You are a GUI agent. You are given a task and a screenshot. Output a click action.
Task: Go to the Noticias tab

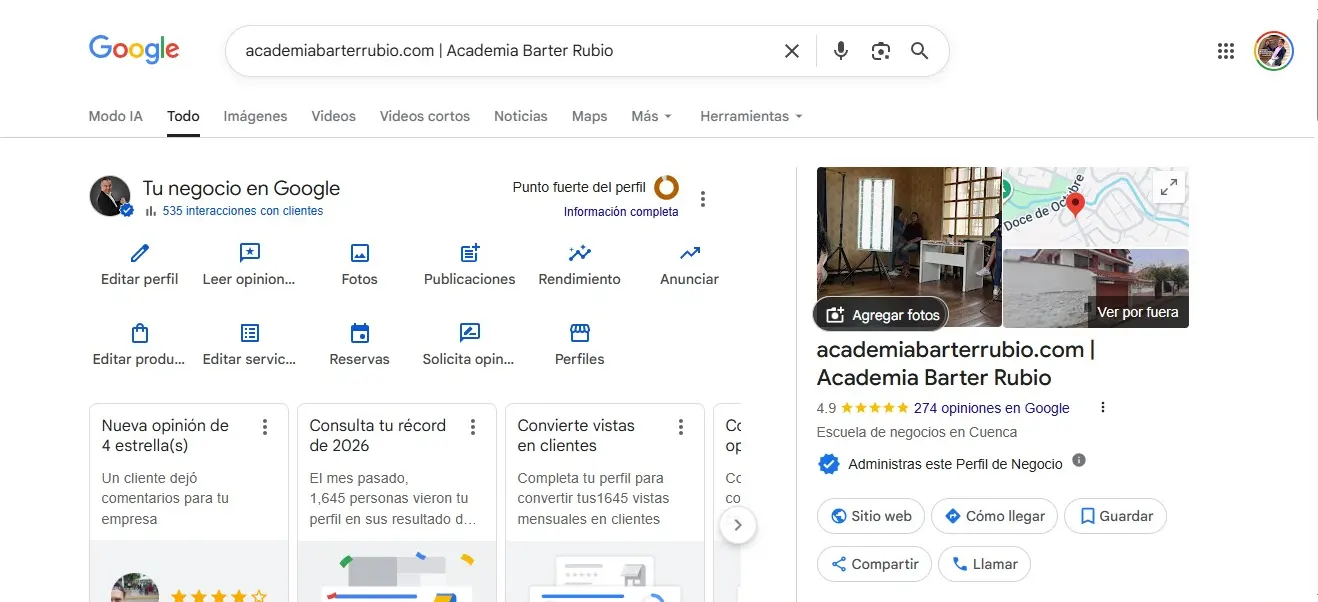[x=521, y=116]
